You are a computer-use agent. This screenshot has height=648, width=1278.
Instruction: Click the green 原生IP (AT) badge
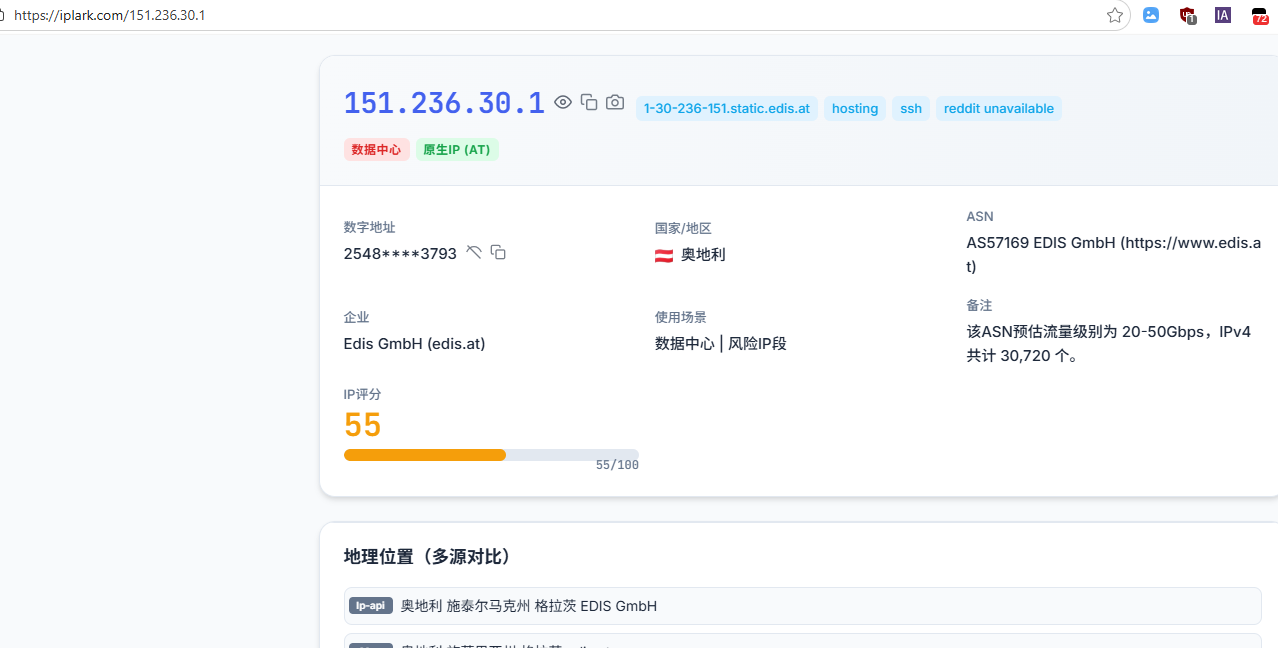pyautogui.click(x=457, y=149)
